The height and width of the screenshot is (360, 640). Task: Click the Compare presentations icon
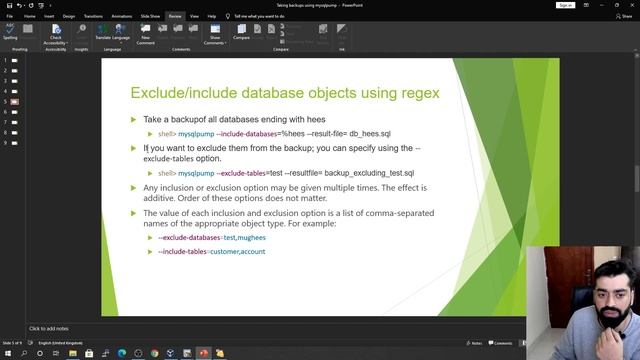click(241, 32)
